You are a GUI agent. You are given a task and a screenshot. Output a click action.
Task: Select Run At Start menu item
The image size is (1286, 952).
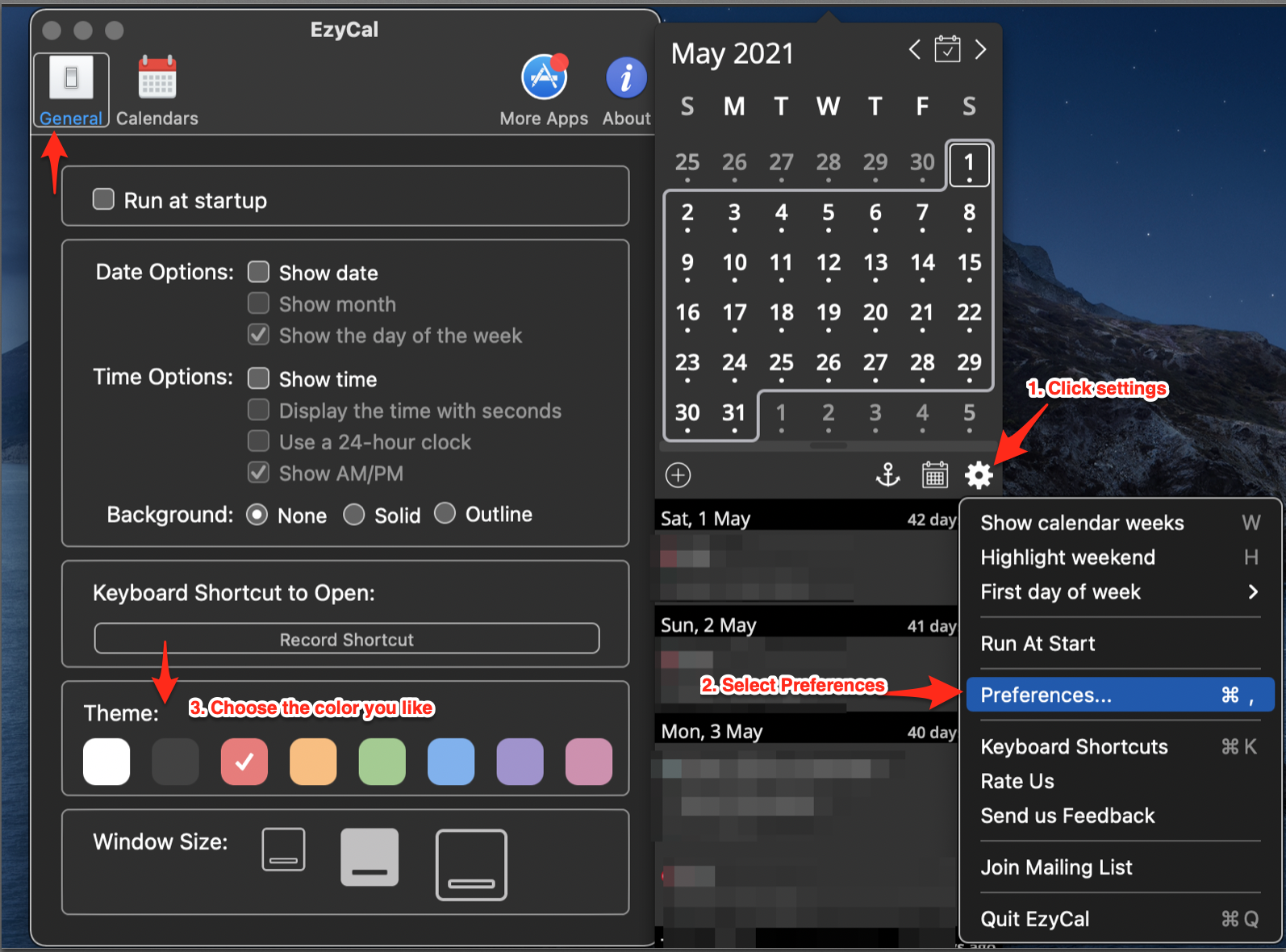(1120, 644)
